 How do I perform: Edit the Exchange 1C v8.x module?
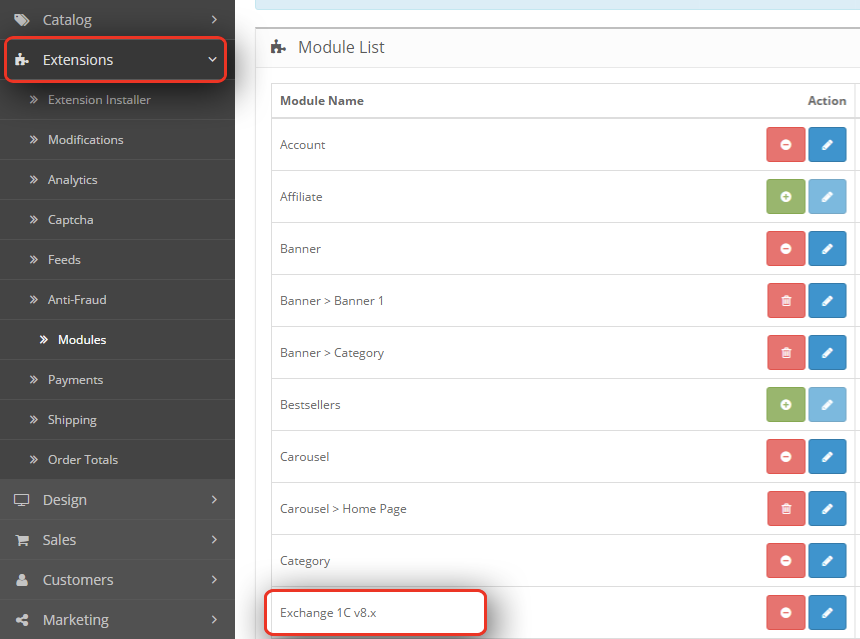point(827,612)
